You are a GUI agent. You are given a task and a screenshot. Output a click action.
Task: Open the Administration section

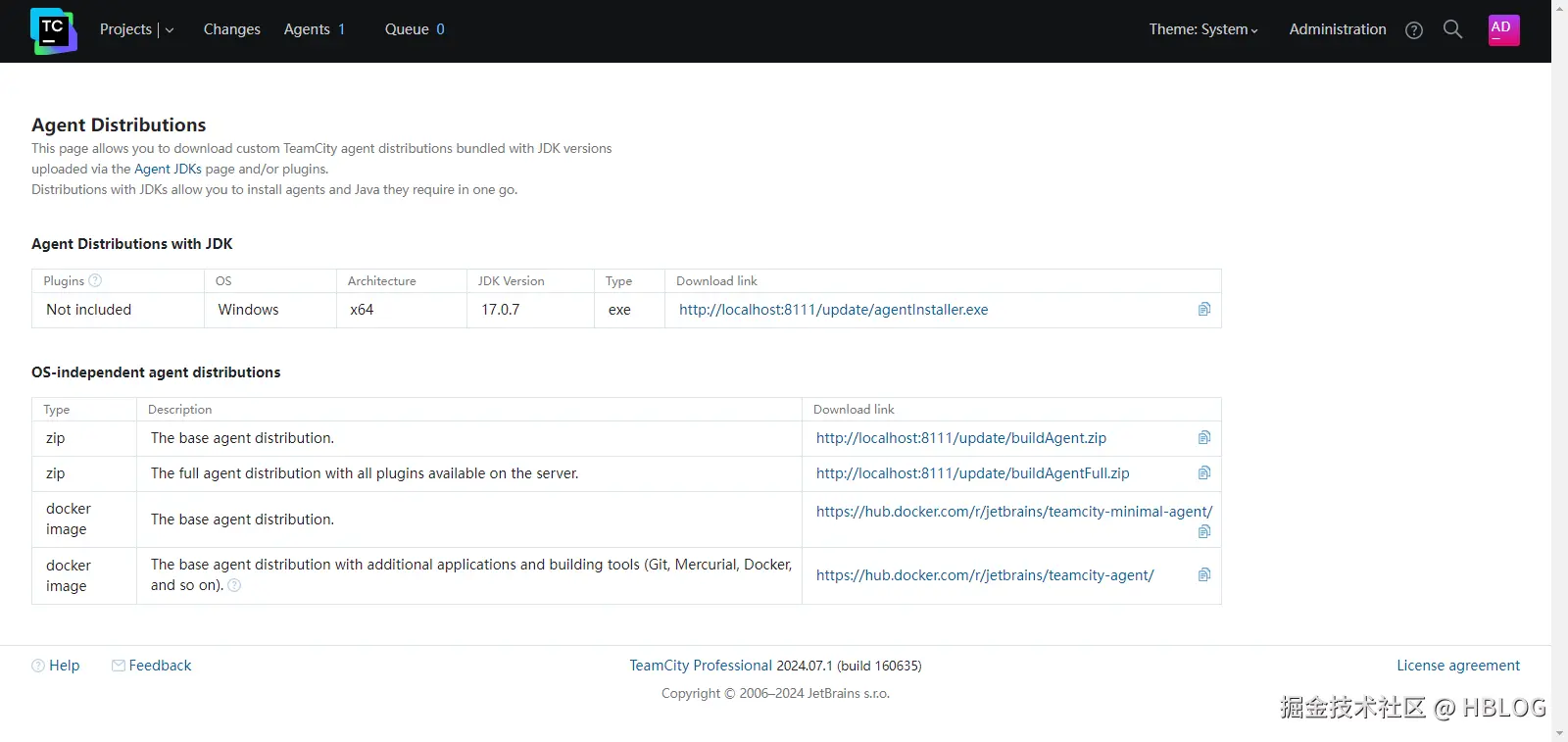(x=1337, y=29)
